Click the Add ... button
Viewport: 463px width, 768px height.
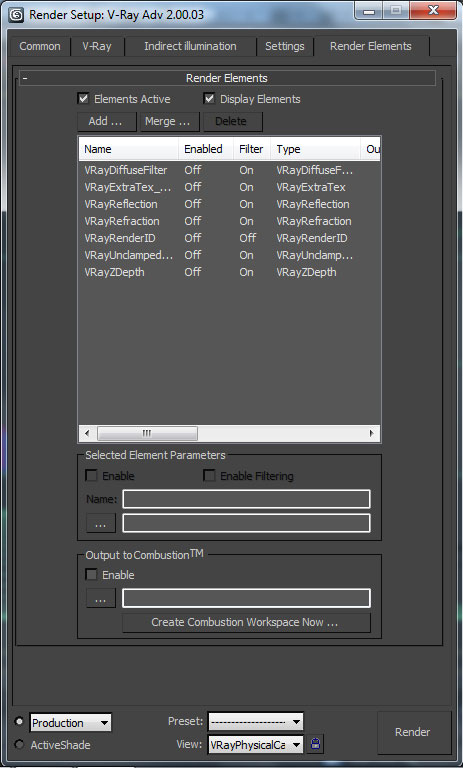[106, 121]
